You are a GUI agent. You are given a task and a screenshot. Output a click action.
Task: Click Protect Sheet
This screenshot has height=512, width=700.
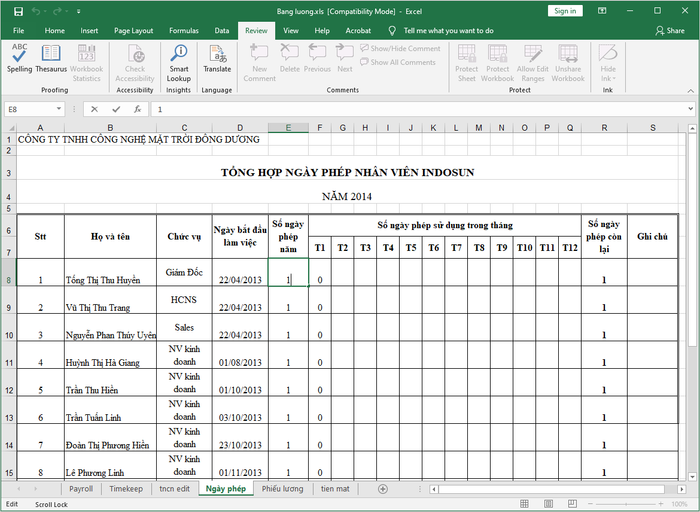click(x=467, y=63)
